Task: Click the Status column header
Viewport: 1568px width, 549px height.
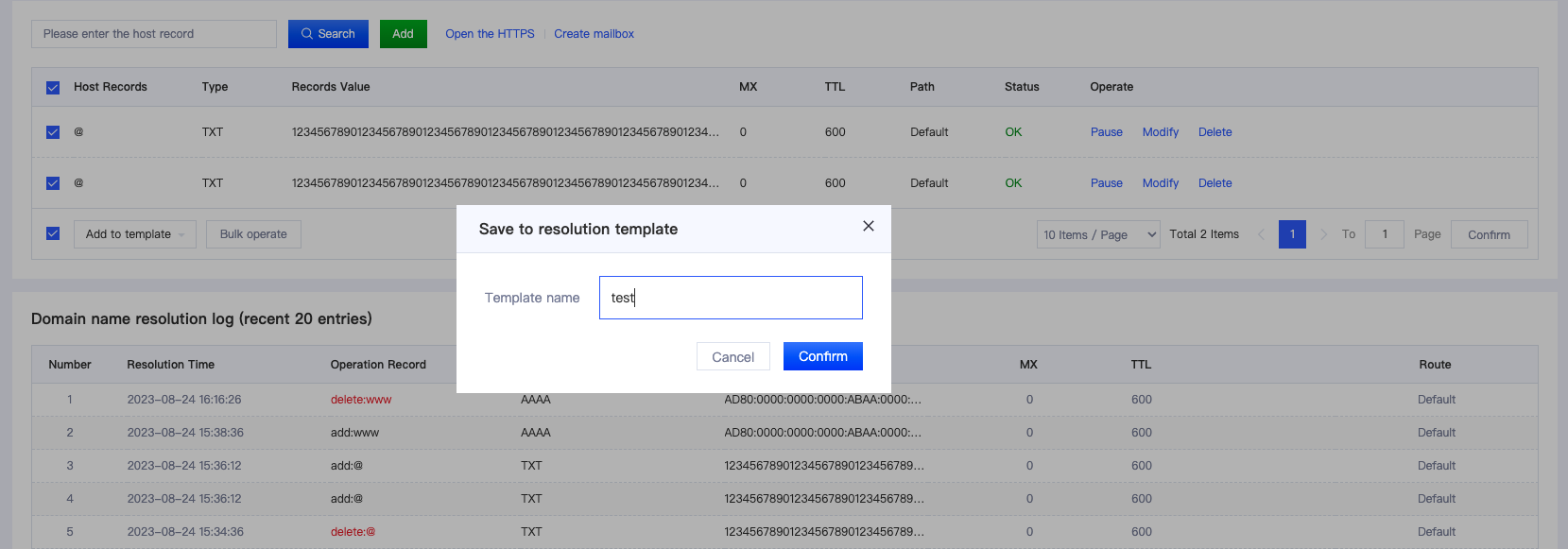Action: [1022, 87]
